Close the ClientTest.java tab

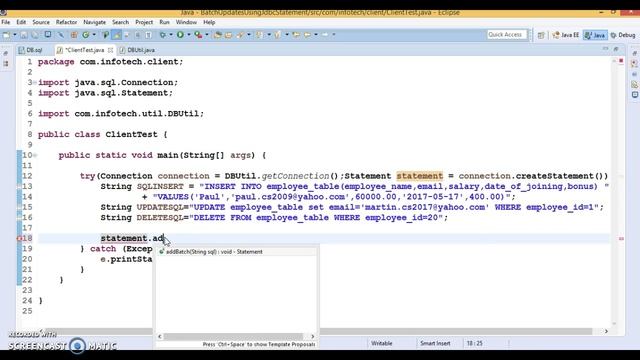coord(111,50)
